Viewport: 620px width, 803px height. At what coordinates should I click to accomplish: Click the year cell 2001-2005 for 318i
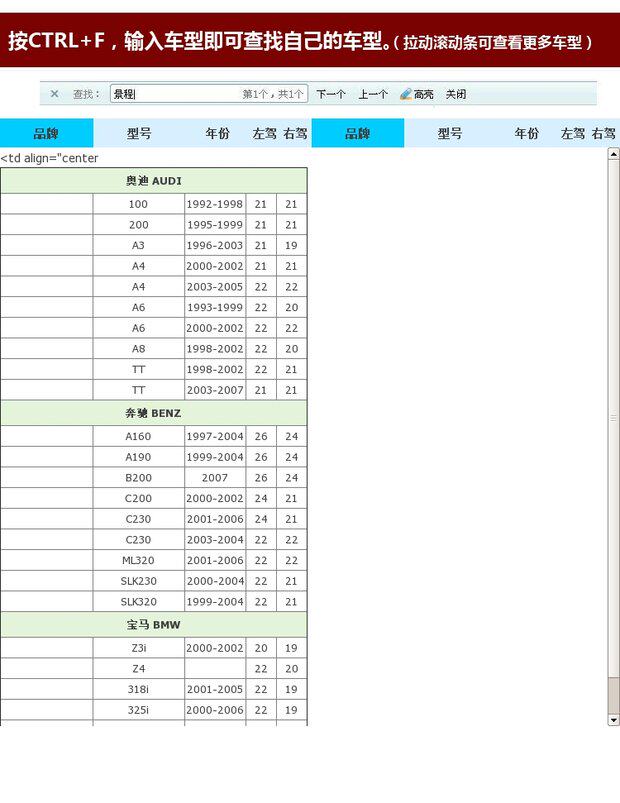point(215,689)
